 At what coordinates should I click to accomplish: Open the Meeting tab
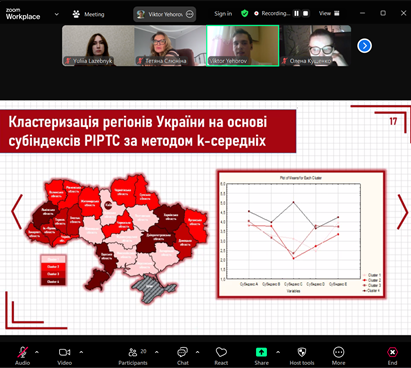pos(89,14)
